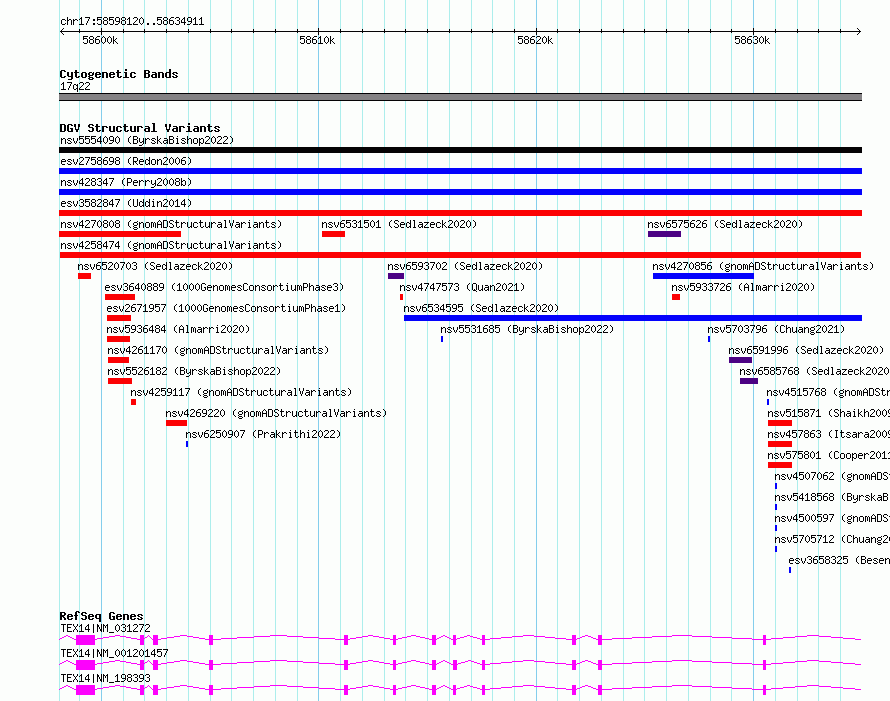Click the nsv4747573 (Quan2021) label
The height and width of the screenshot is (701, 890).
462,287
